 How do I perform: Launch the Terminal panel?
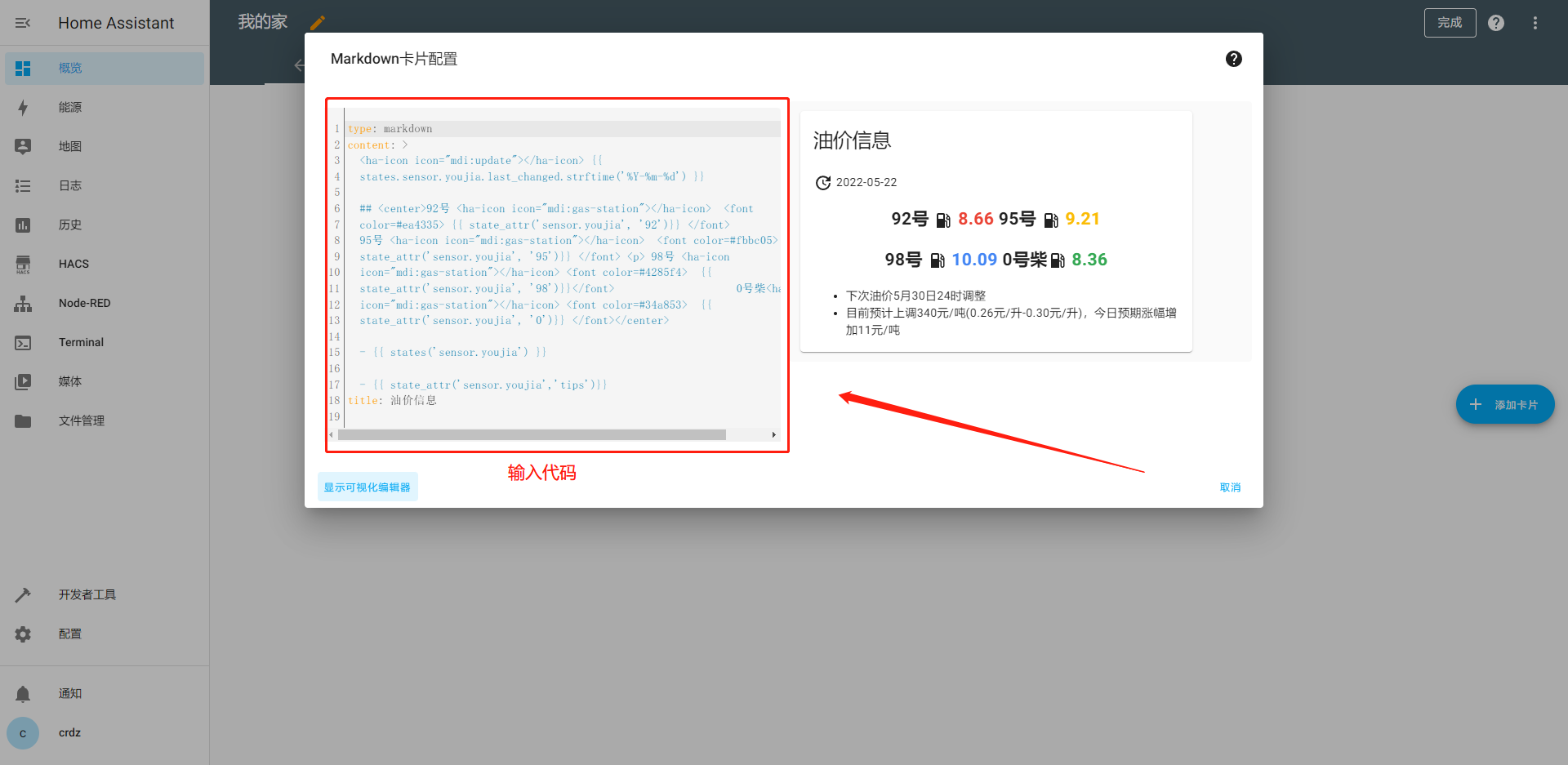coord(81,343)
